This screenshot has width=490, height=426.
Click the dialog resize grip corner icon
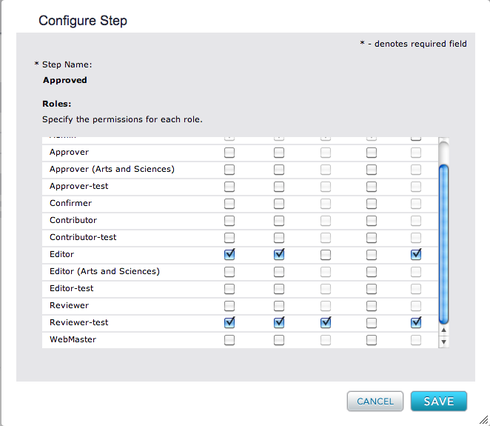tap(483, 420)
